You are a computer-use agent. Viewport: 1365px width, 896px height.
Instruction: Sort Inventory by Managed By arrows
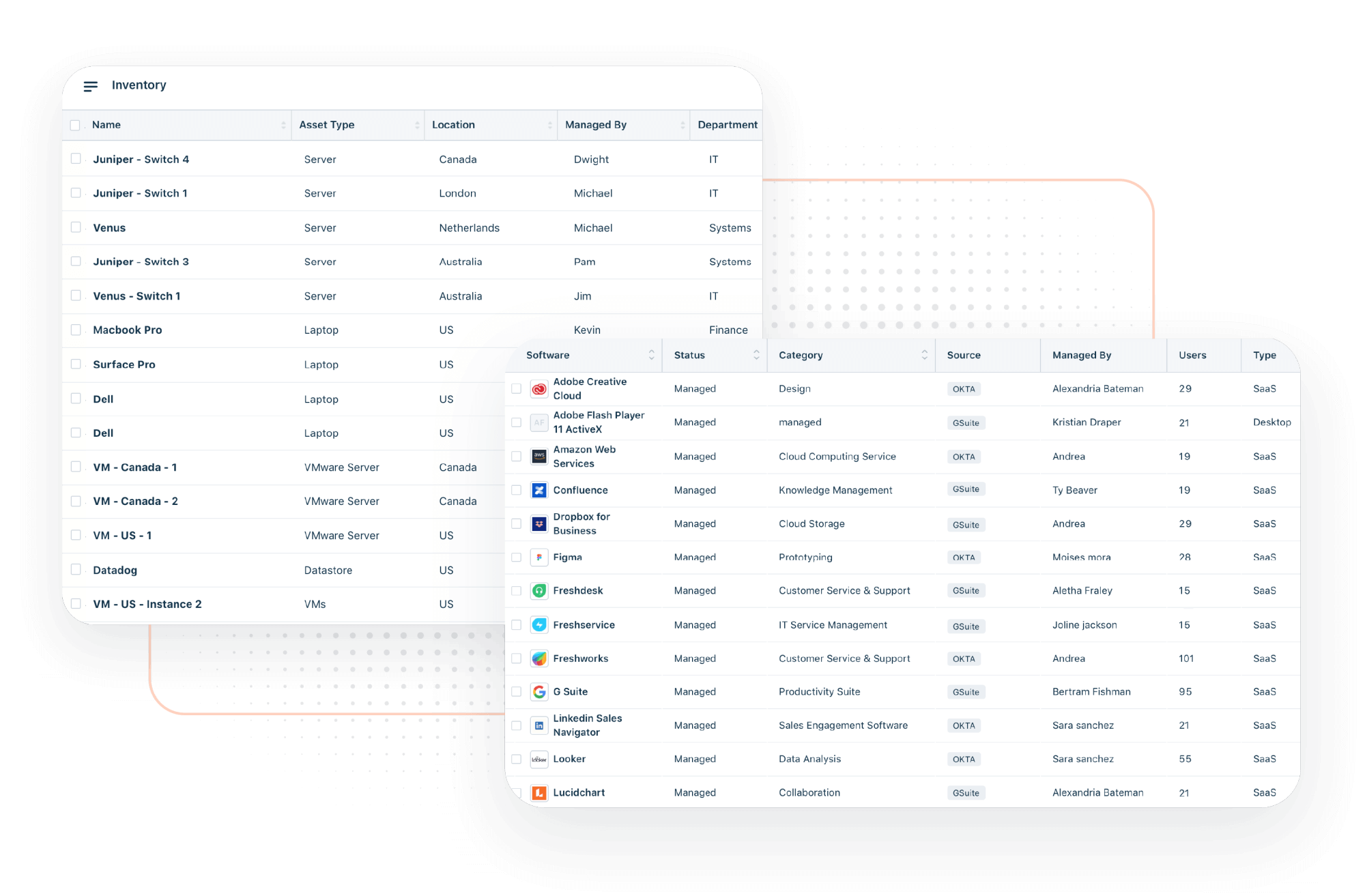tap(682, 125)
